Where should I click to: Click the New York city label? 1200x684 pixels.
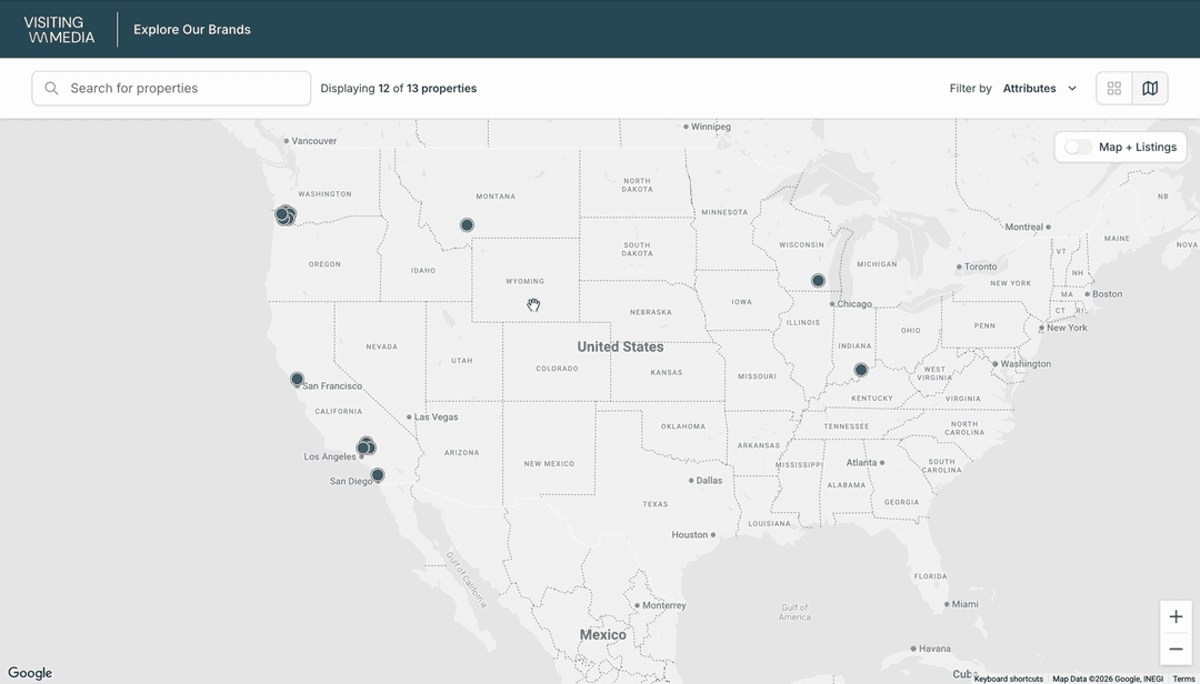[x=1067, y=327]
